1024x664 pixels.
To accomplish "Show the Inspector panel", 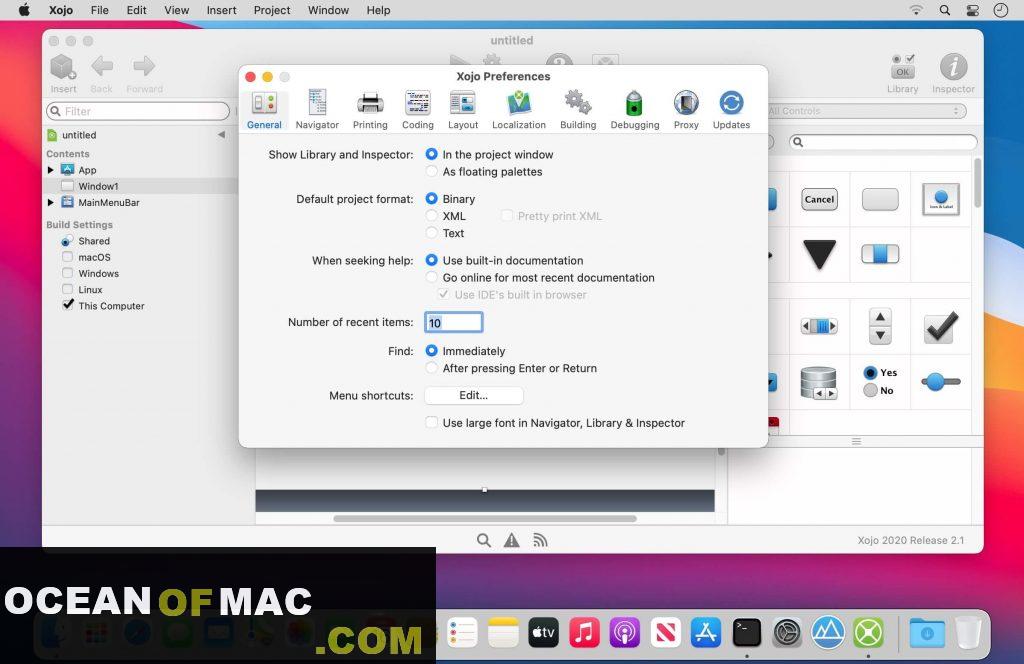I will 953,73.
